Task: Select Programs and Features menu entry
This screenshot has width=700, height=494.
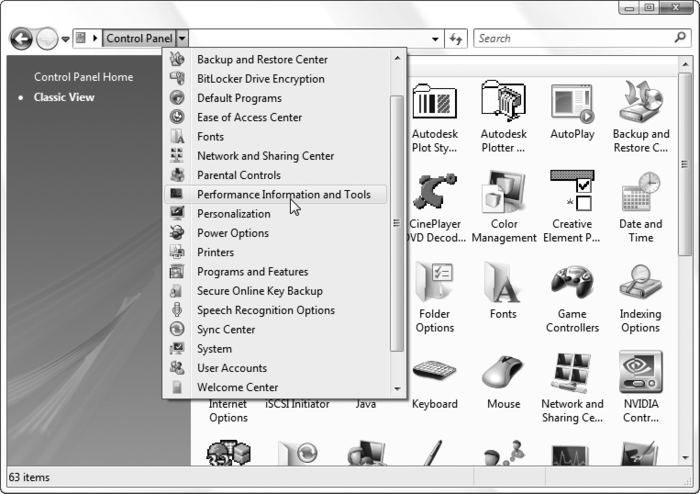Action: 275,271
